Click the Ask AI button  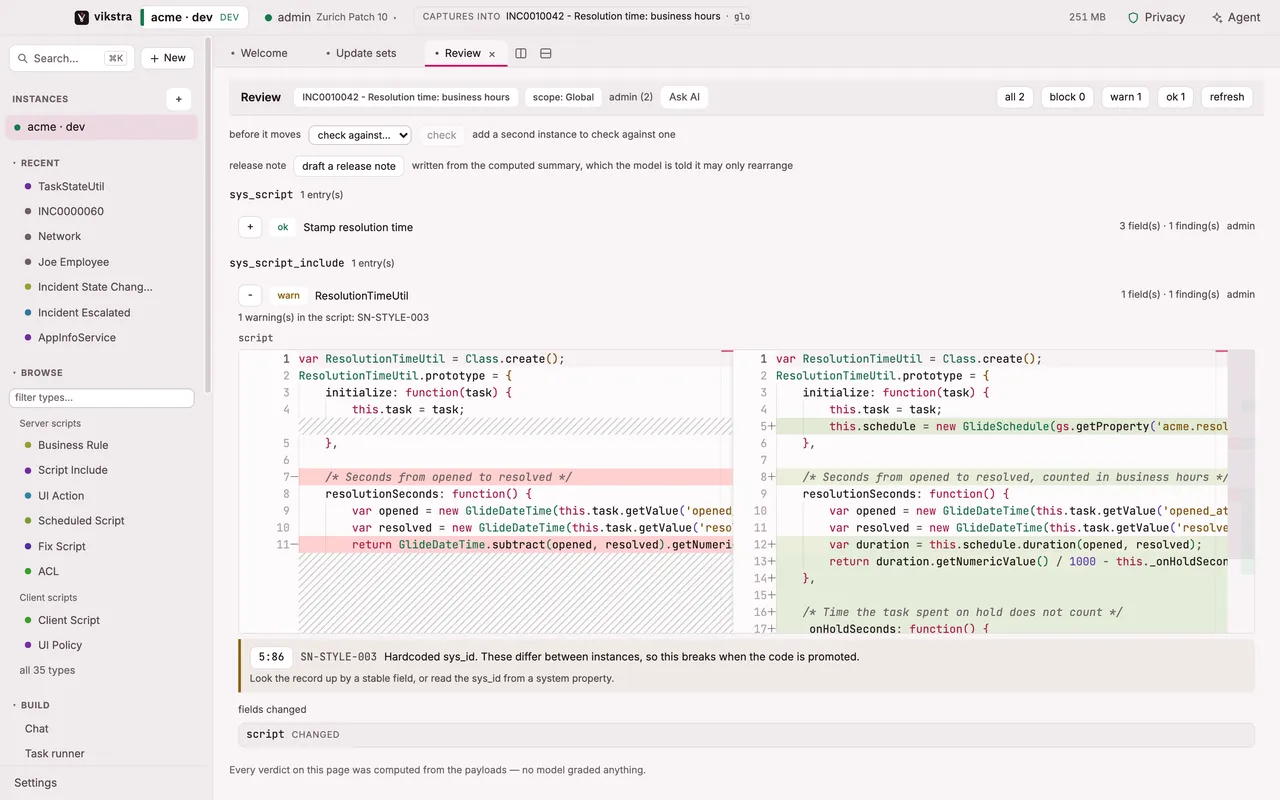685,97
